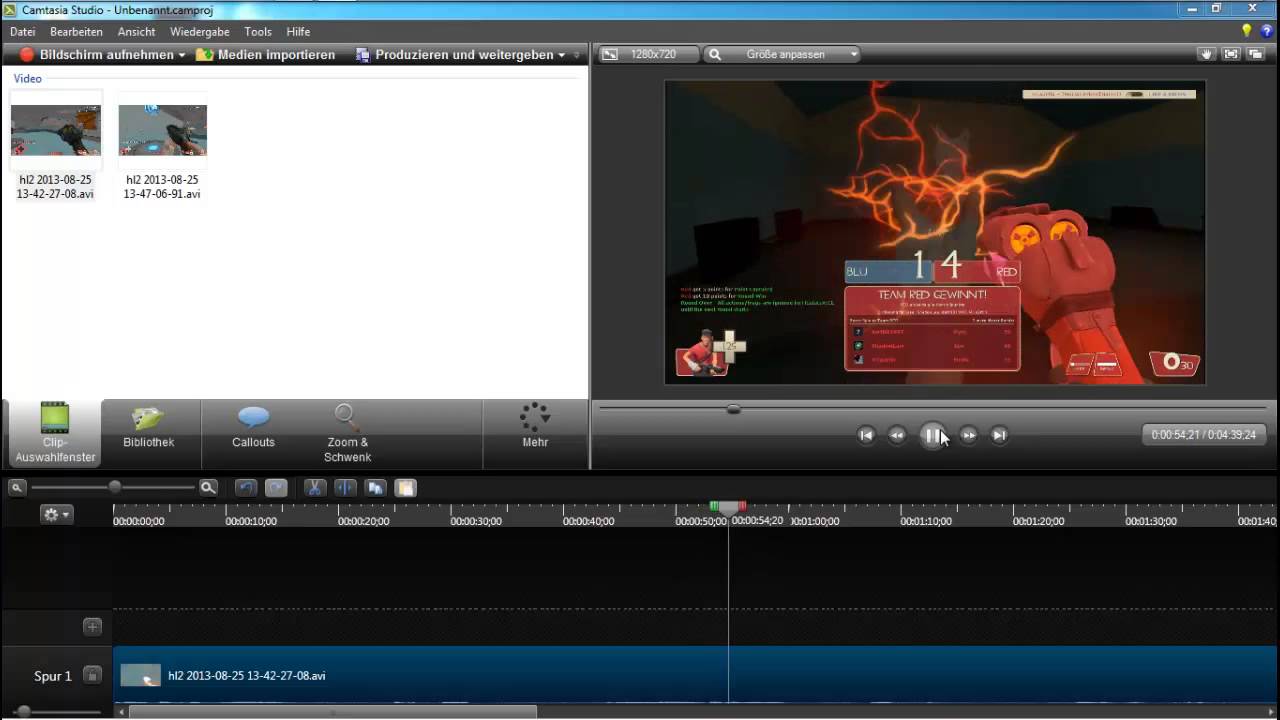
Task: Click the folder icon beside Medien importieren
Action: (x=205, y=55)
